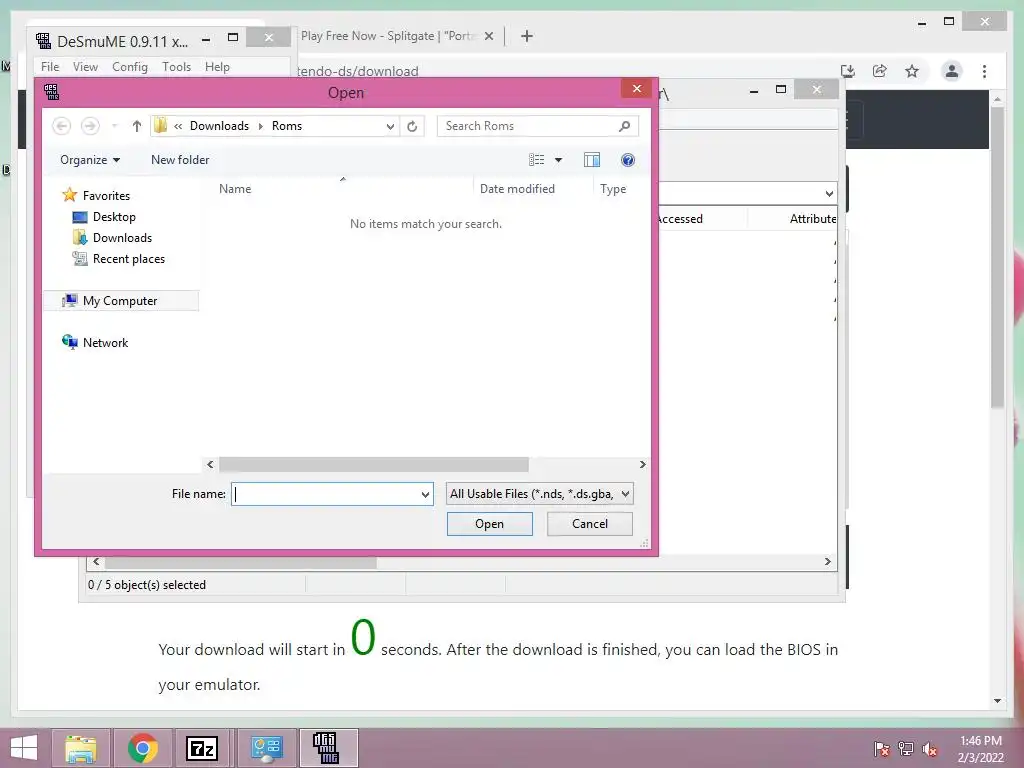The height and width of the screenshot is (768, 1024).
Task: Expand hidden folders chevron in address bar
Action: click(x=178, y=126)
